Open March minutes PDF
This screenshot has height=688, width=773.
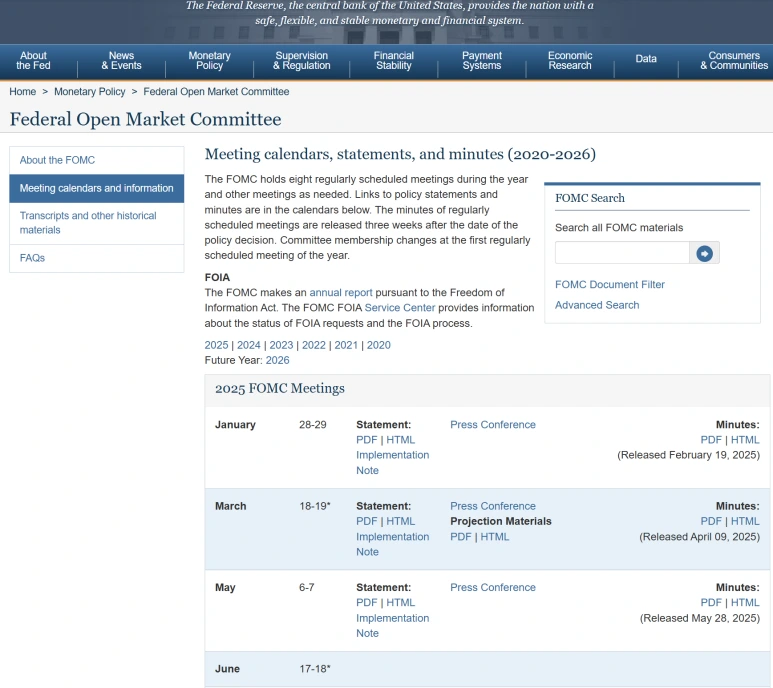click(x=711, y=521)
